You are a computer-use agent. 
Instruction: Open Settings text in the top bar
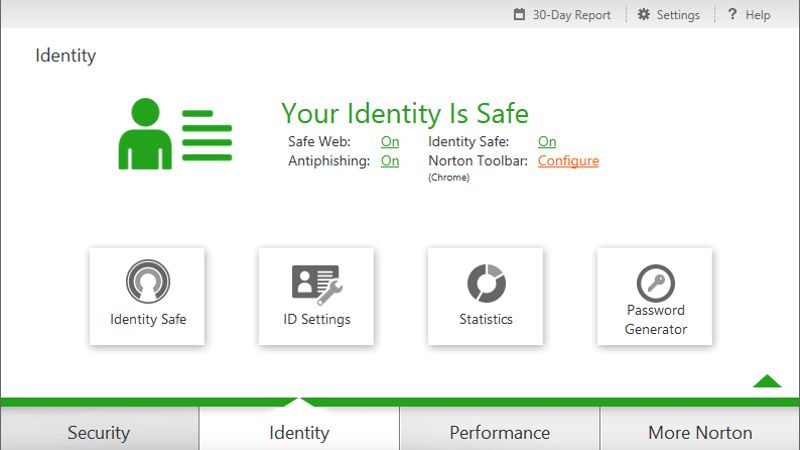[x=678, y=15]
